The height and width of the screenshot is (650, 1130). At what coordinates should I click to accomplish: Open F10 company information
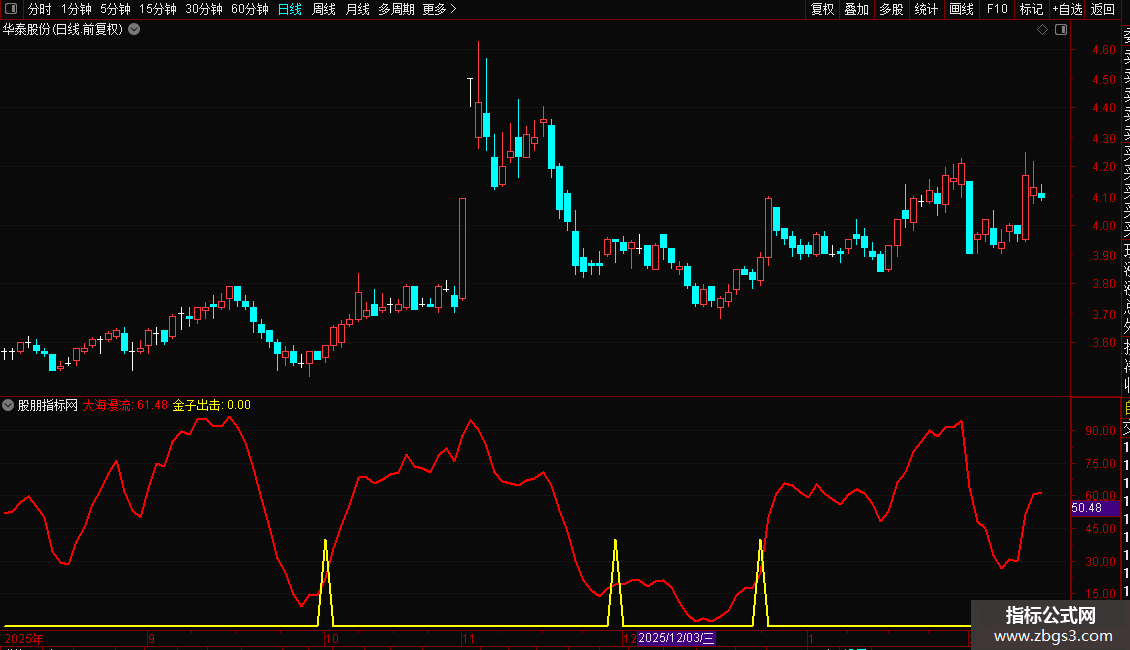[997, 9]
